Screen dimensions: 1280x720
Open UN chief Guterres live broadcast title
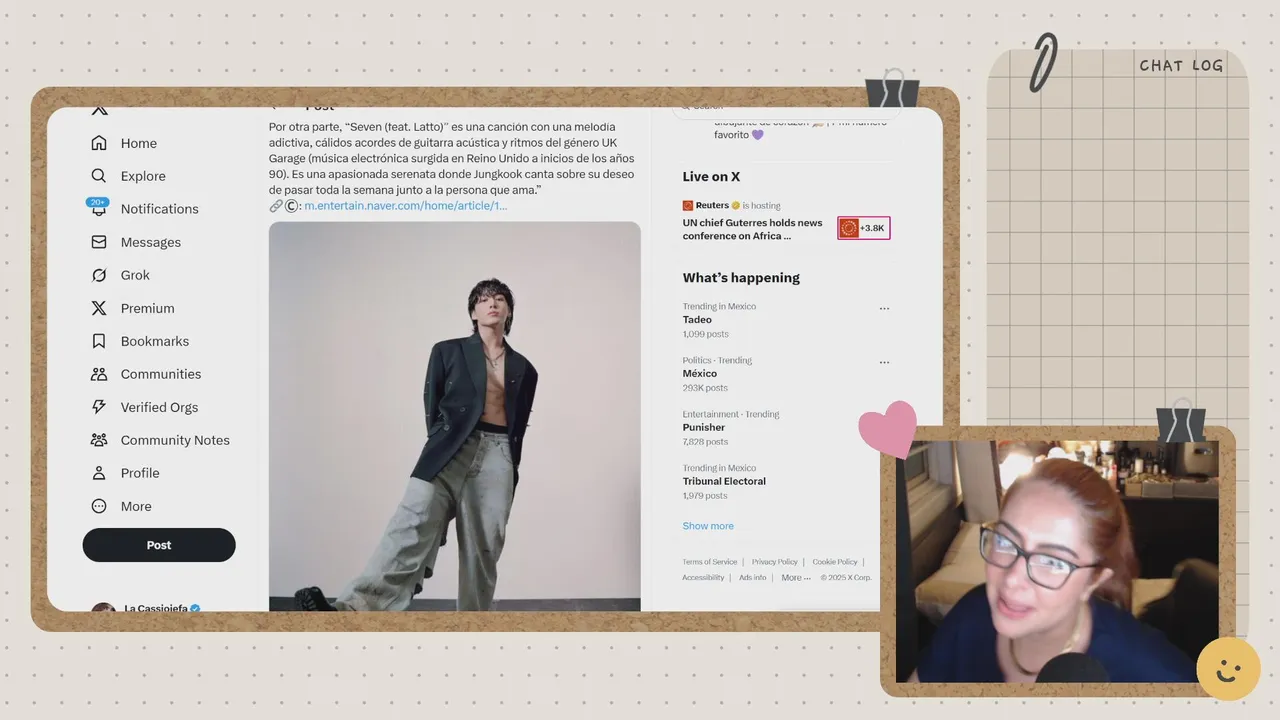click(753, 230)
